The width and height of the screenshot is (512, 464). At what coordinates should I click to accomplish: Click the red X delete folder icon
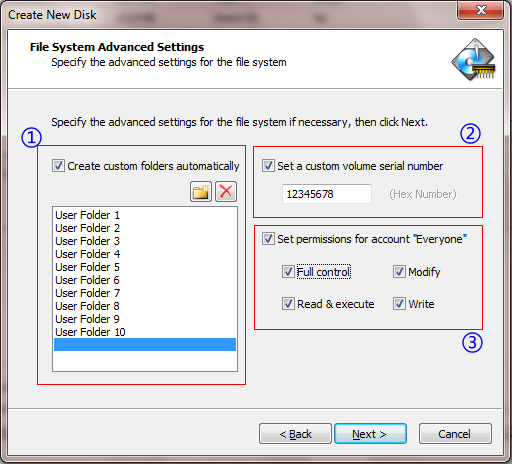point(226,192)
